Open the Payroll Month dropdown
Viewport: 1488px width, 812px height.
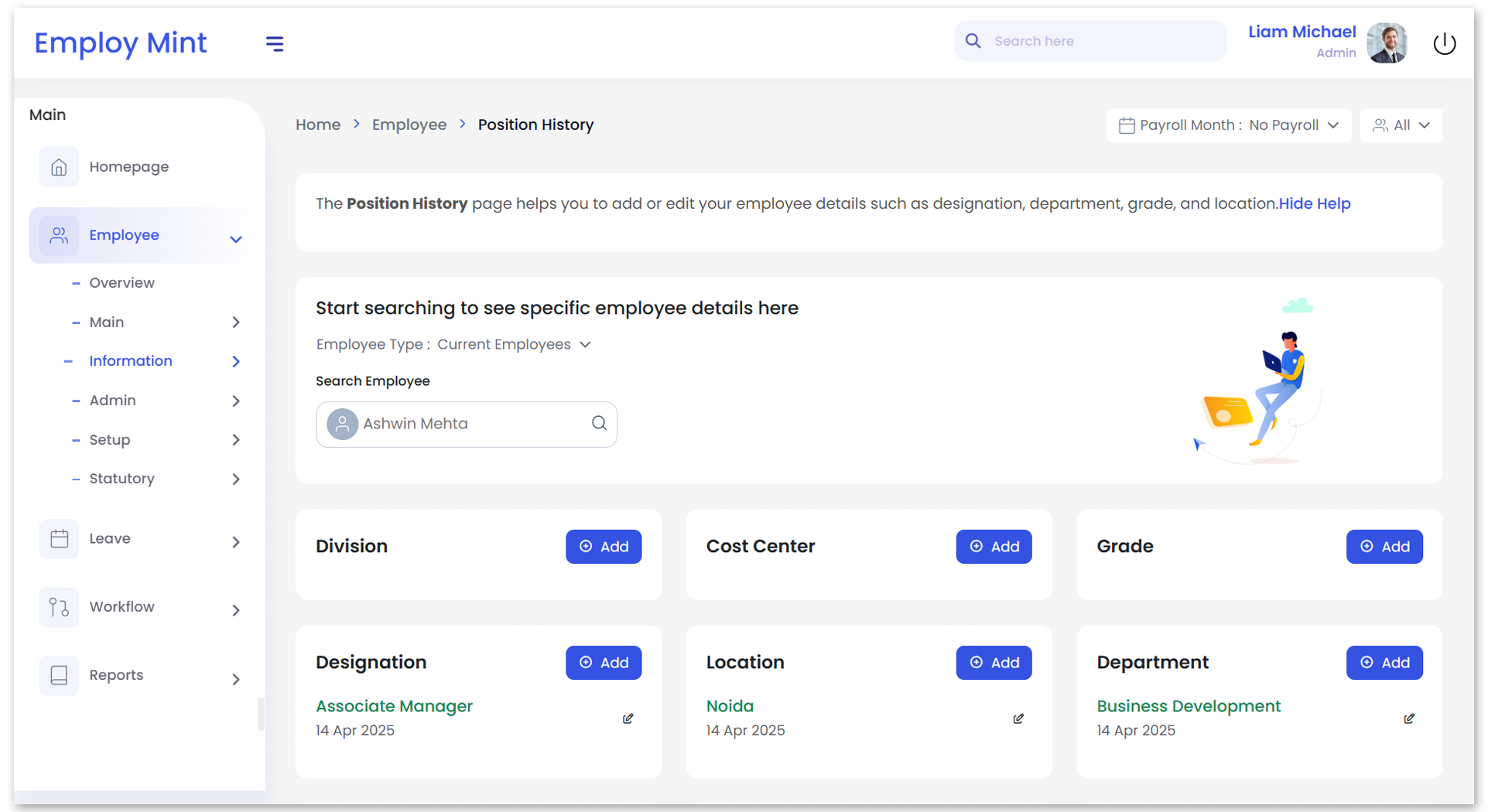[x=1229, y=125]
